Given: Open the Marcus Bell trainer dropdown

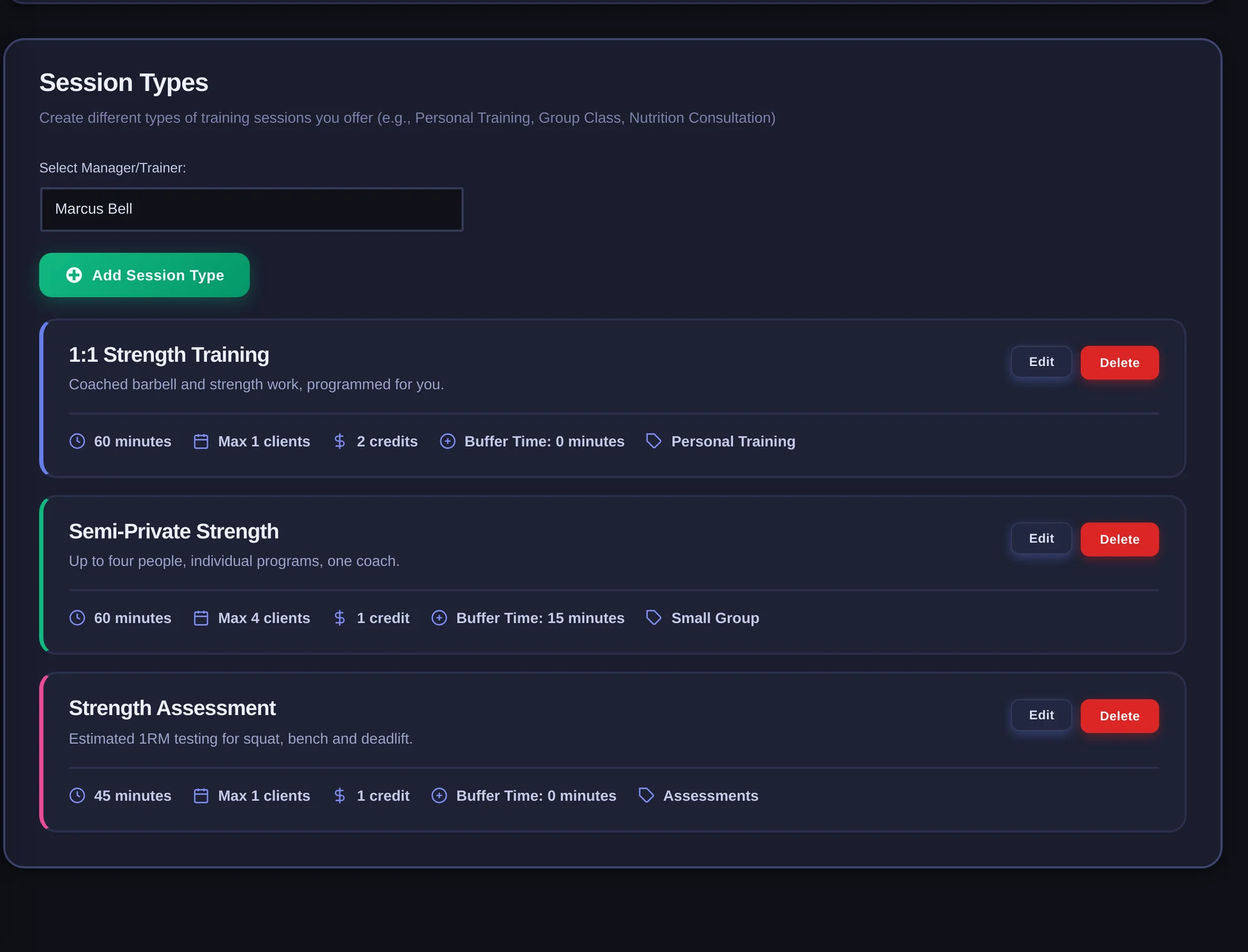Looking at the screenshot, I should click(251, 209).
